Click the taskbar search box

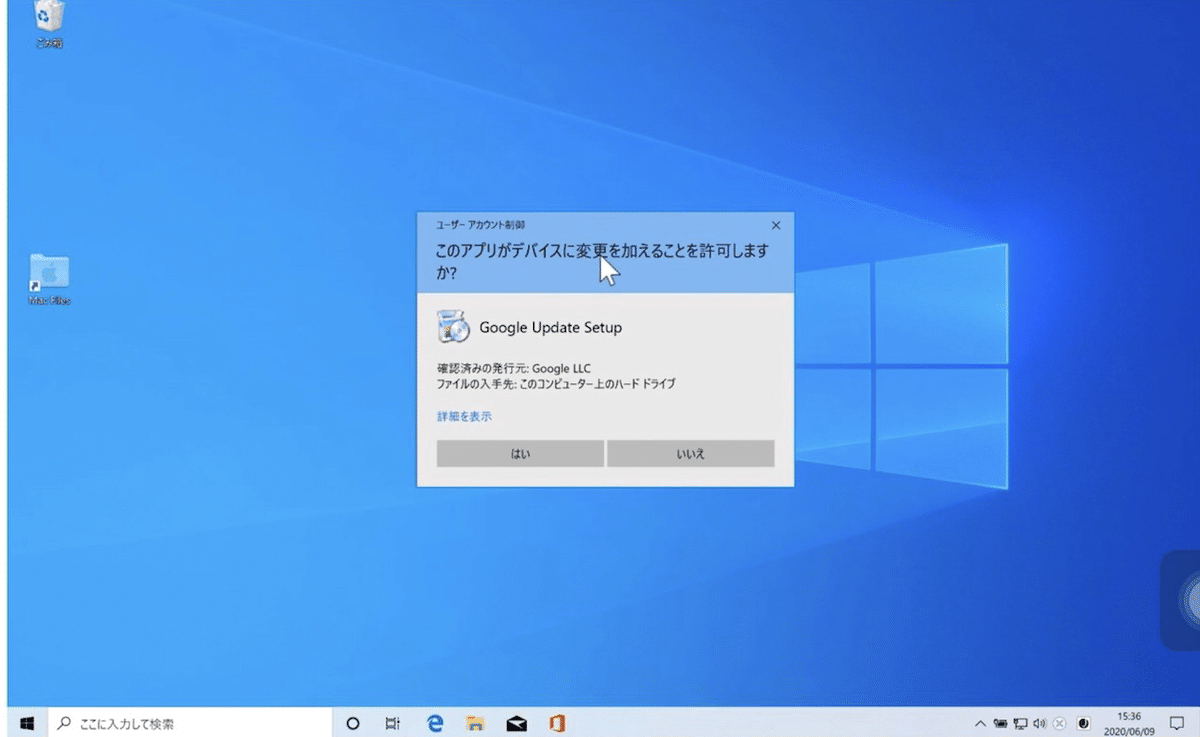190,723
